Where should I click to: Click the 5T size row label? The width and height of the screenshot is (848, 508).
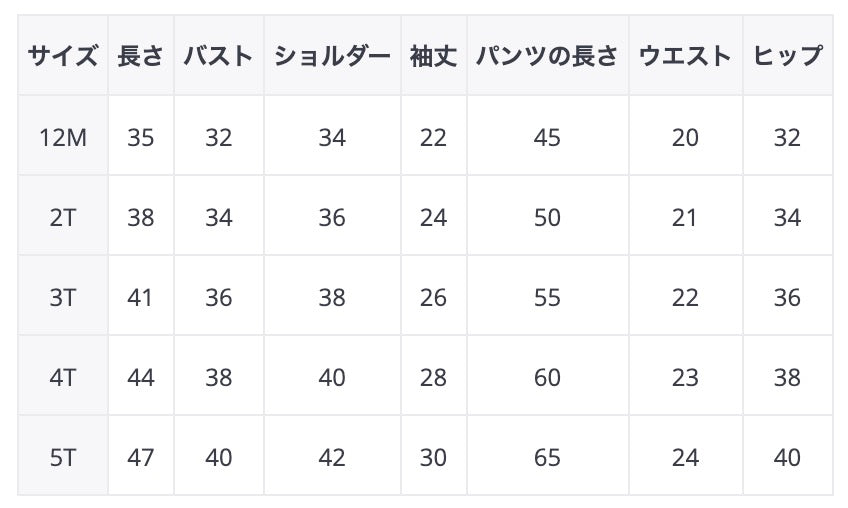(62, 457)
